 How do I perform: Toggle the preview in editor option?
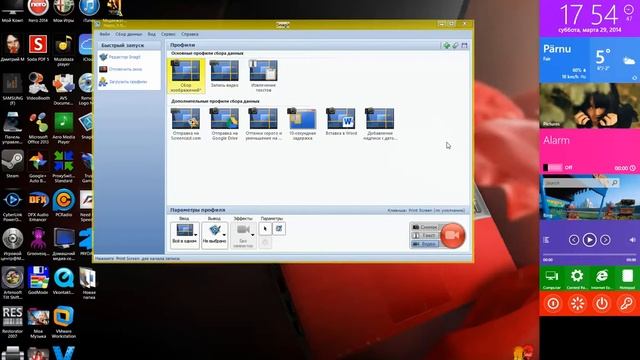click(x=279, y=229)
